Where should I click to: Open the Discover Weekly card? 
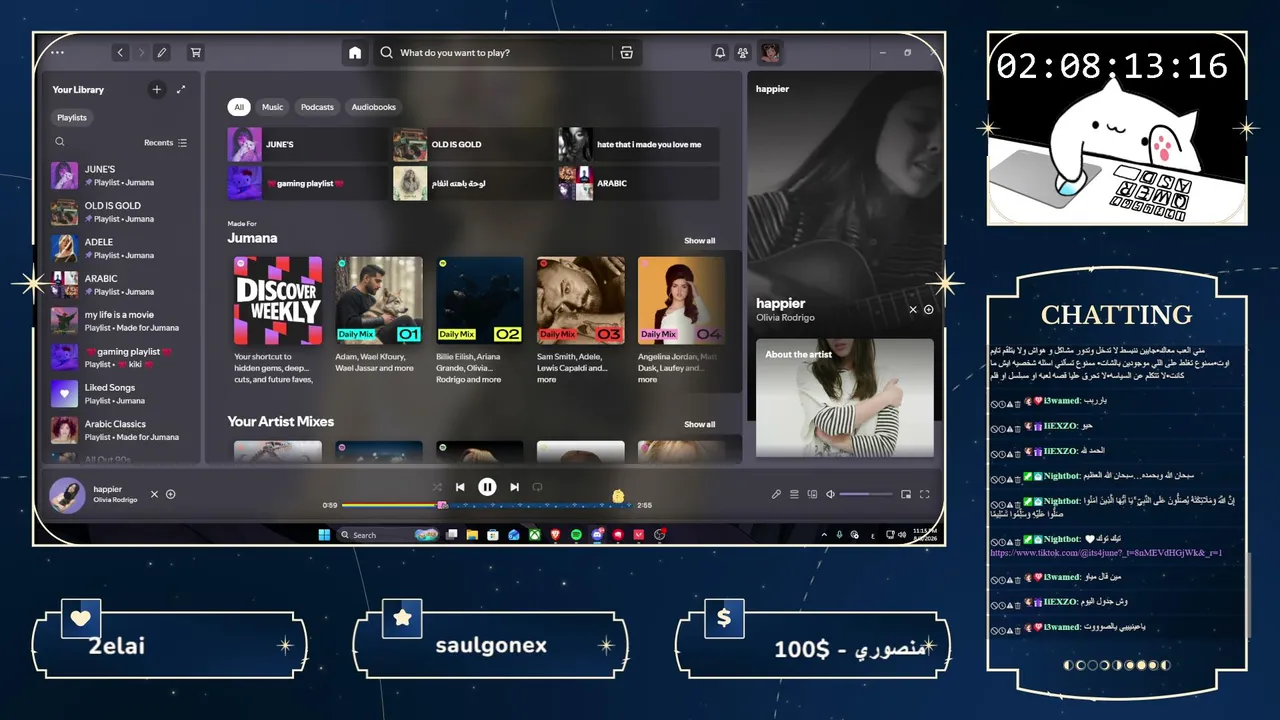pos(278,320)
